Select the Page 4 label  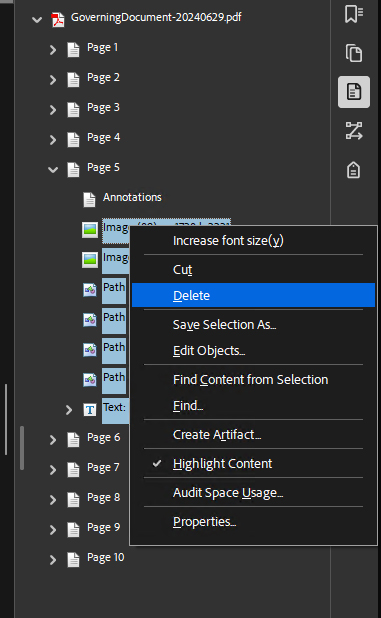pos(103,137)
